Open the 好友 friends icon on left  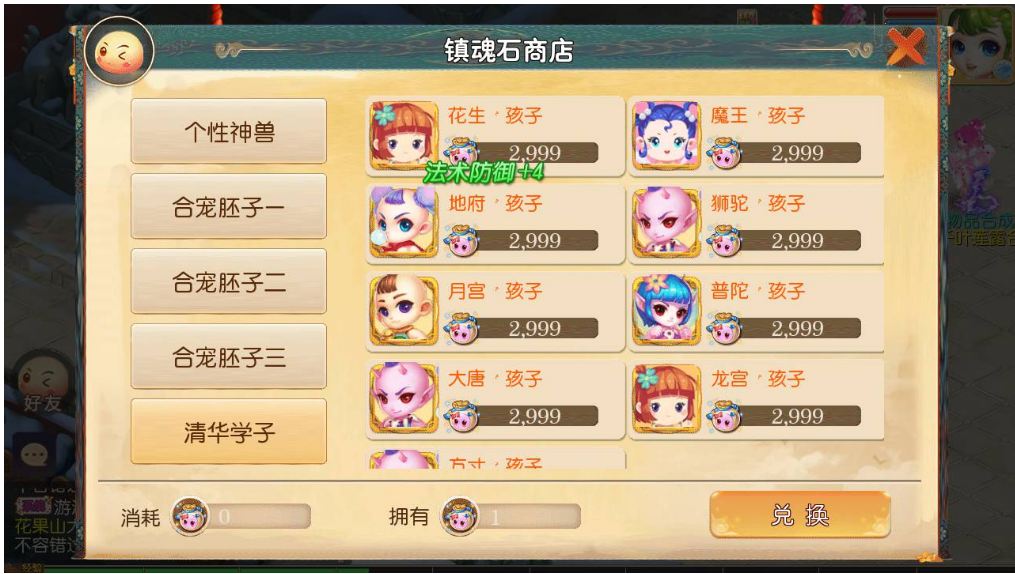click(43, 383)
